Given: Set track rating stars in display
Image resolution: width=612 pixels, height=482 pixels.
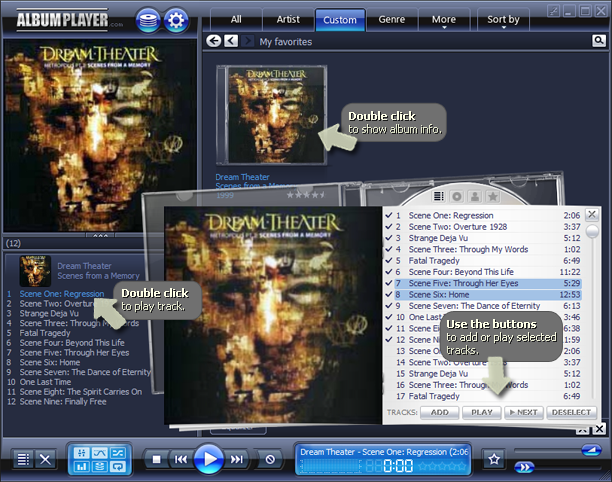Looking at the screenshot, I should coord(442,466).
